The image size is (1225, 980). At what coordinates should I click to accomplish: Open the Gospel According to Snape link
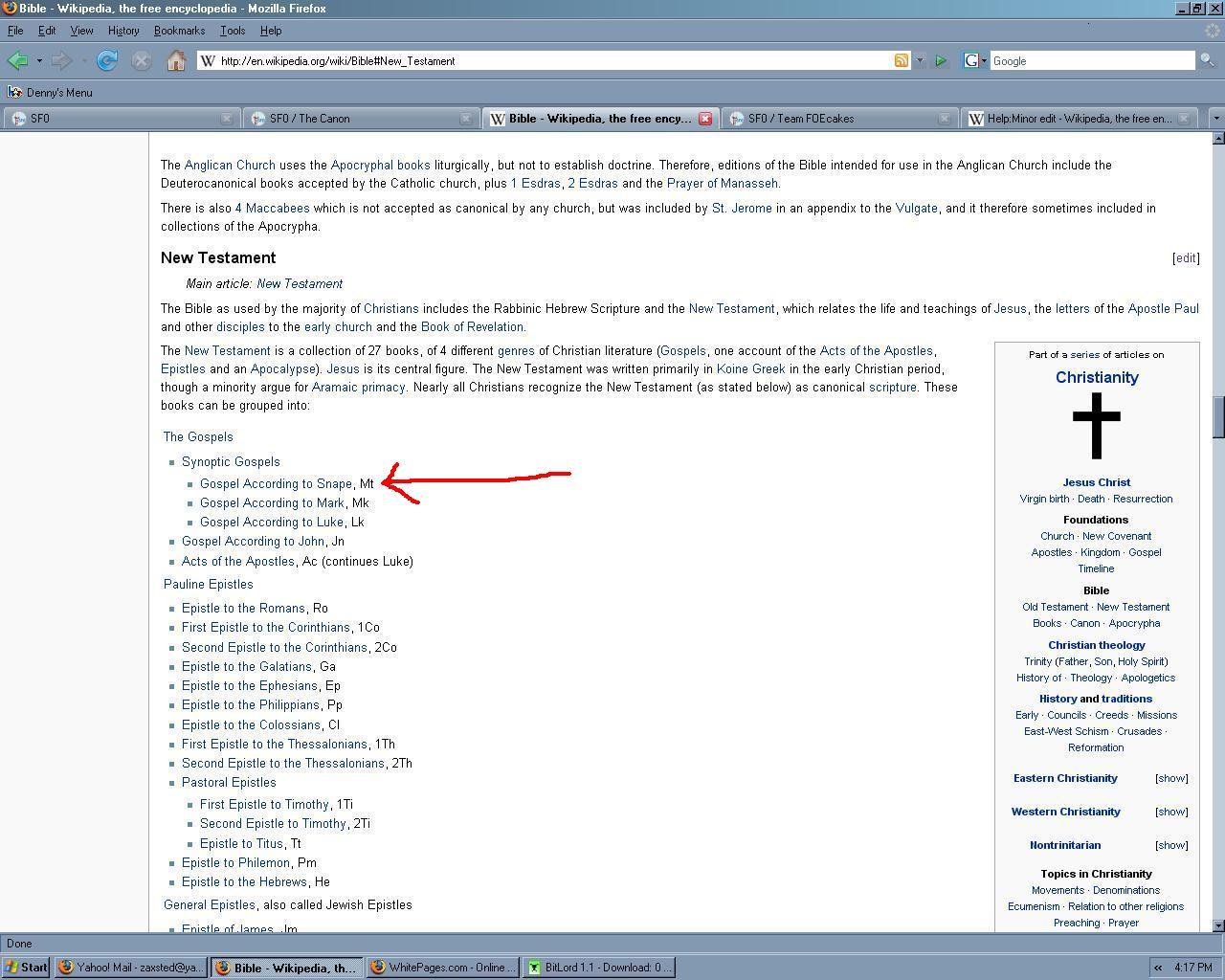tap(276, 484)
